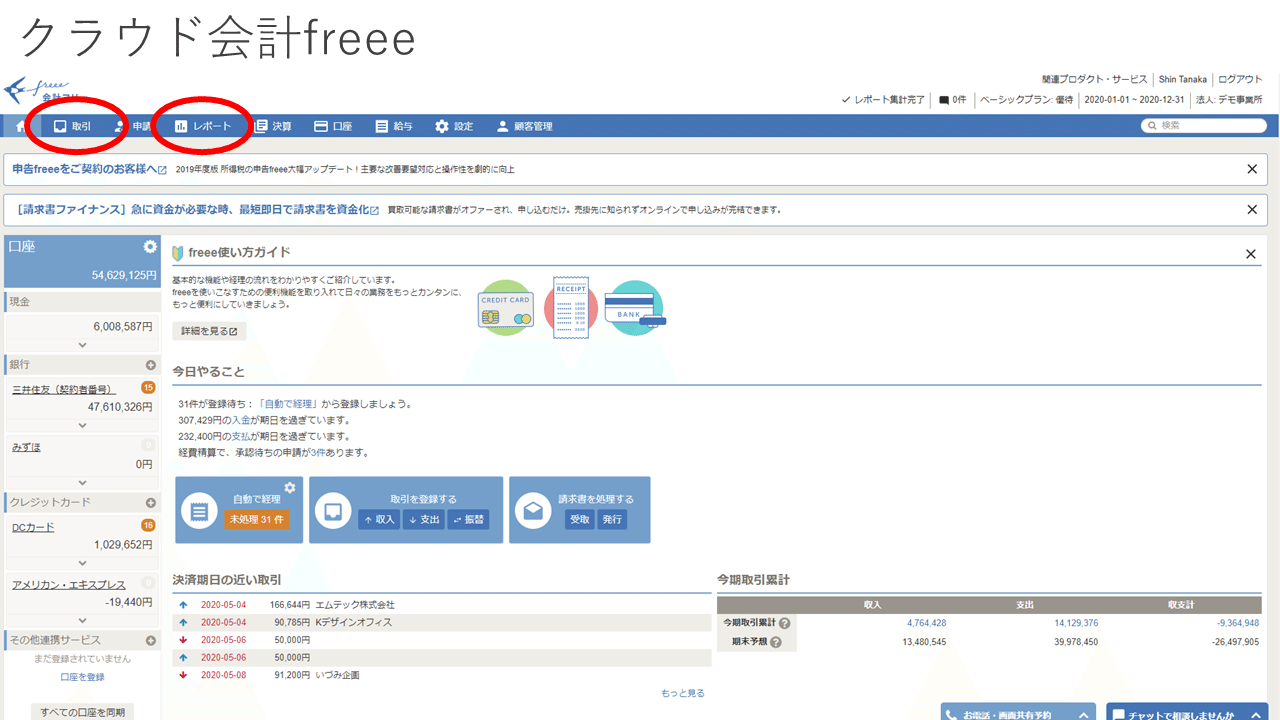Click the 詳細を見る button

point(209,331)
